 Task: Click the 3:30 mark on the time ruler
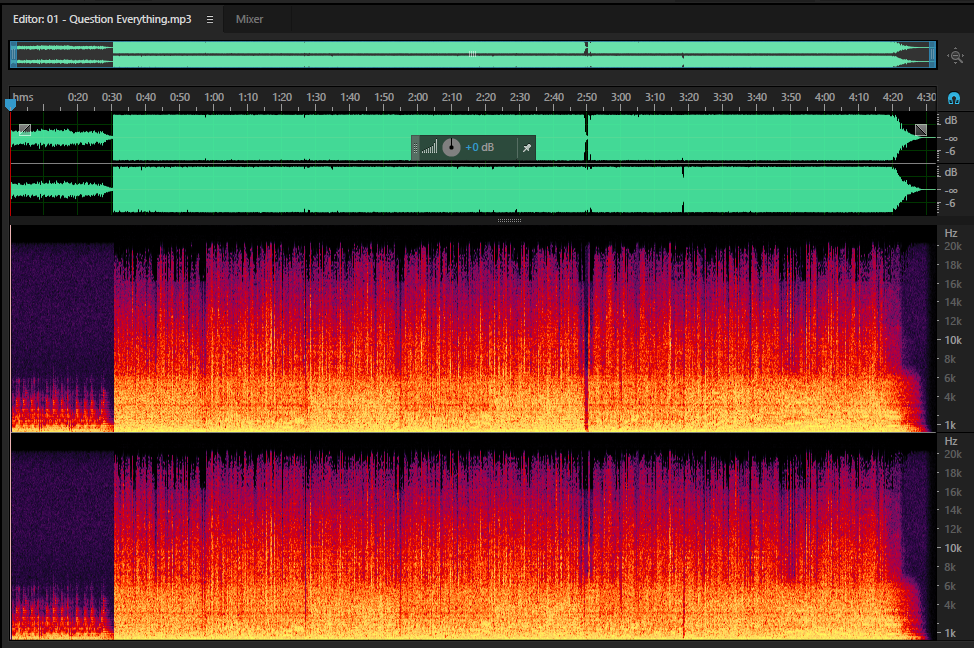click(x=722, y=98)
